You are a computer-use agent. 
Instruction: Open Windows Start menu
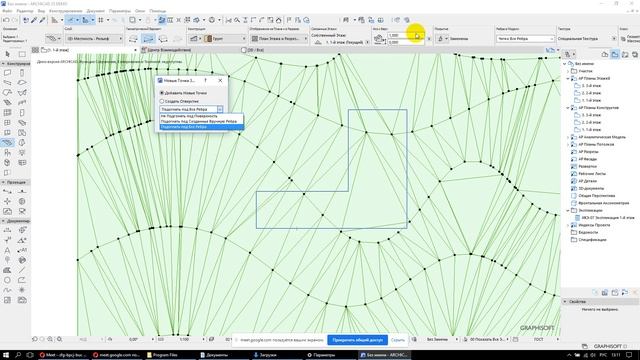click(6, 355)
